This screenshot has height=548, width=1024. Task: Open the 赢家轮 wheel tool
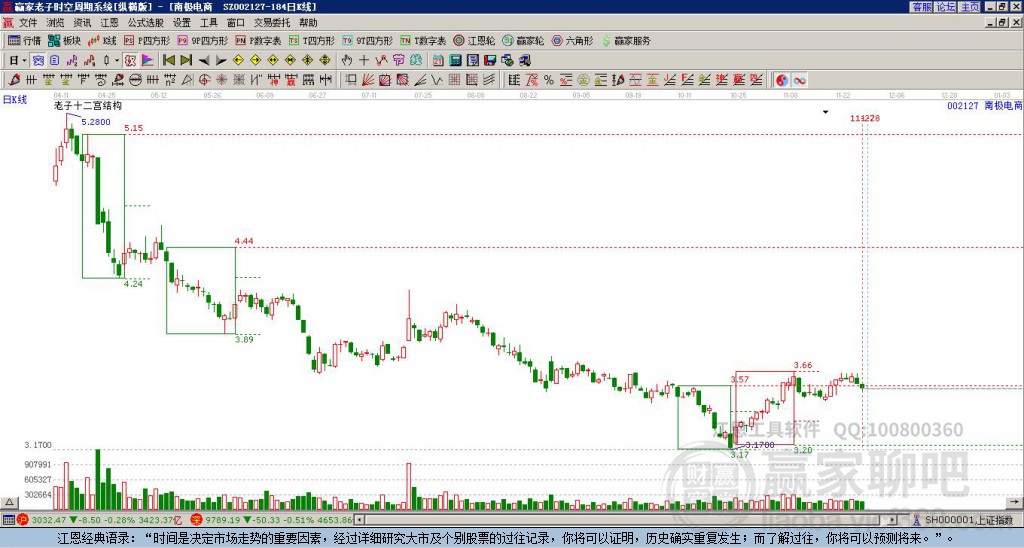click(x=523, y=40)
